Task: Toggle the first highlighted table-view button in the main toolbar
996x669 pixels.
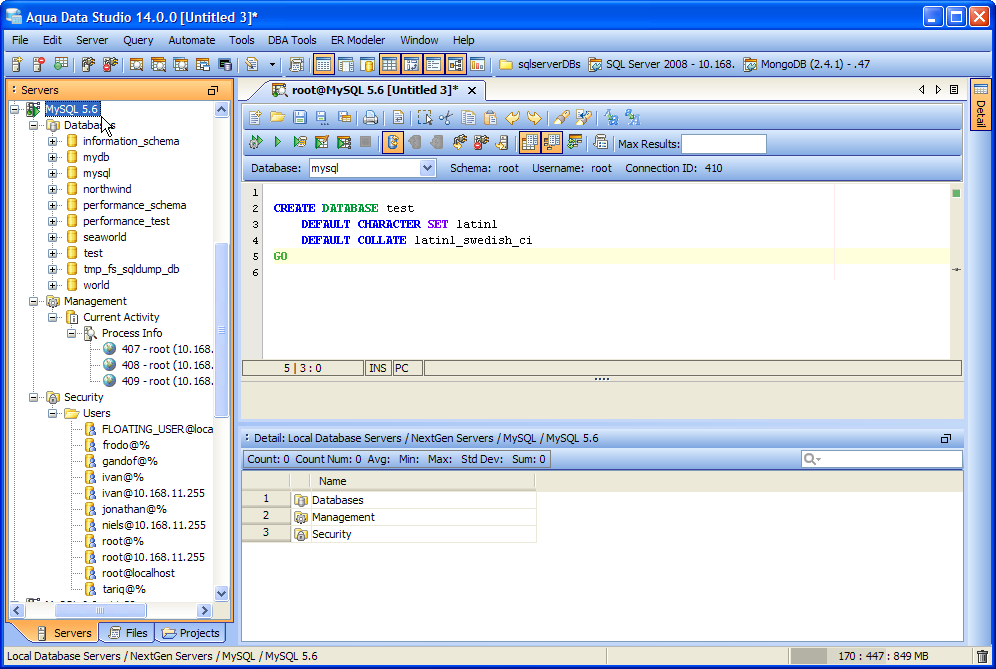Action: click(323, 64)
